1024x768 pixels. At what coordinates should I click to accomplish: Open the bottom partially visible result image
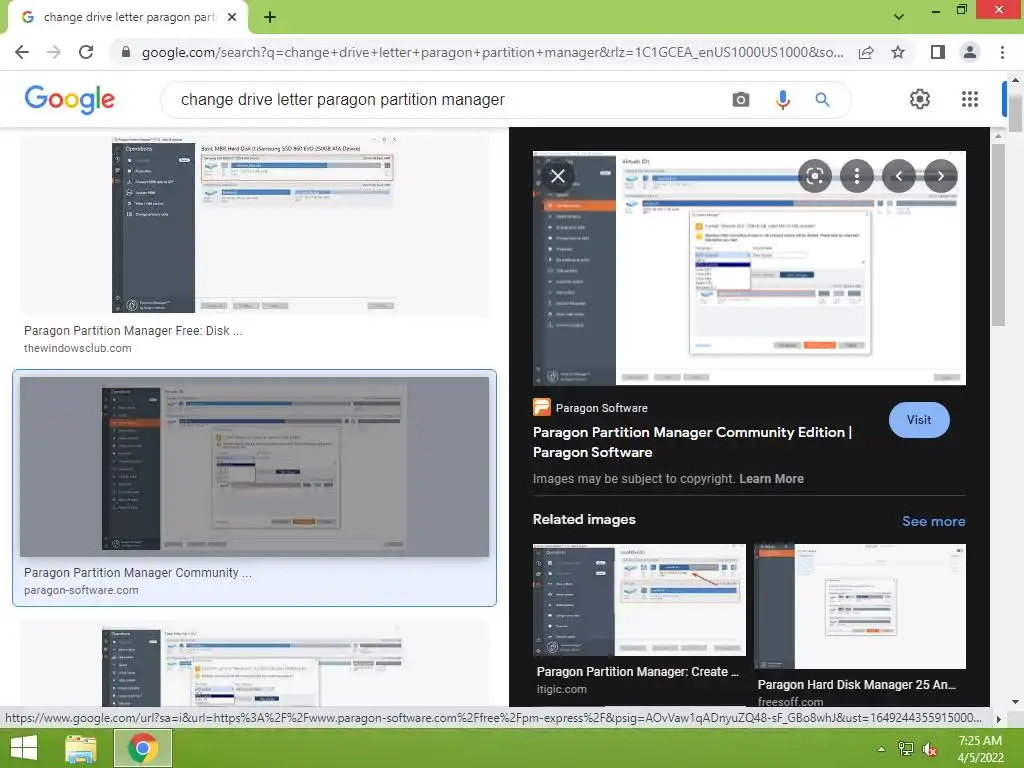(x=254, y=663)
